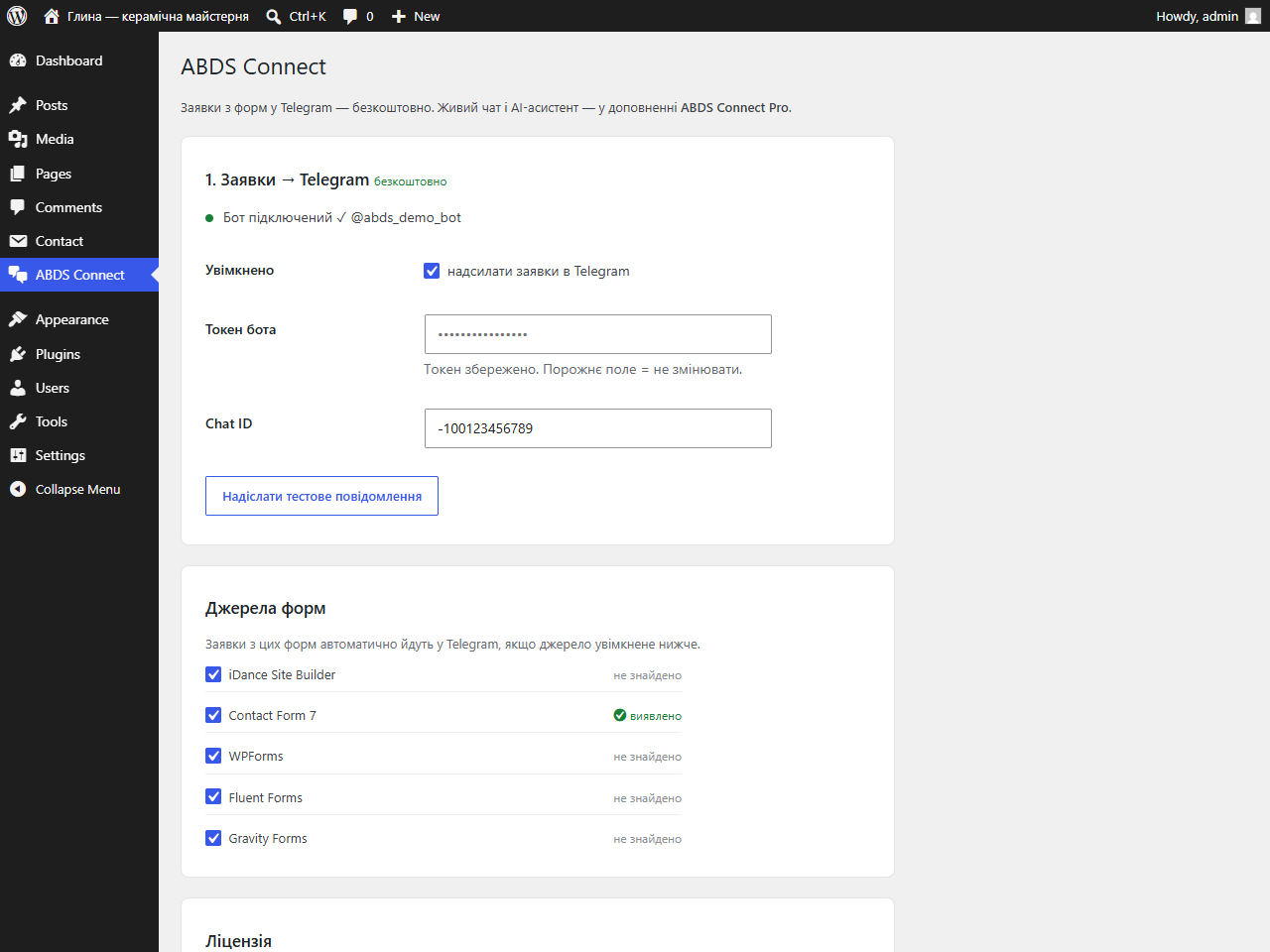Click into the bot token field
Screen dimensions: 1270x952
[x=598, y=334]
